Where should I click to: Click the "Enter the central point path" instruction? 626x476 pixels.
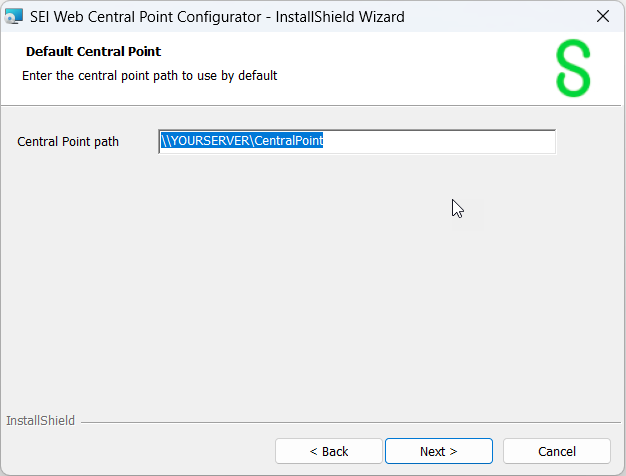(x=149, y=75)
